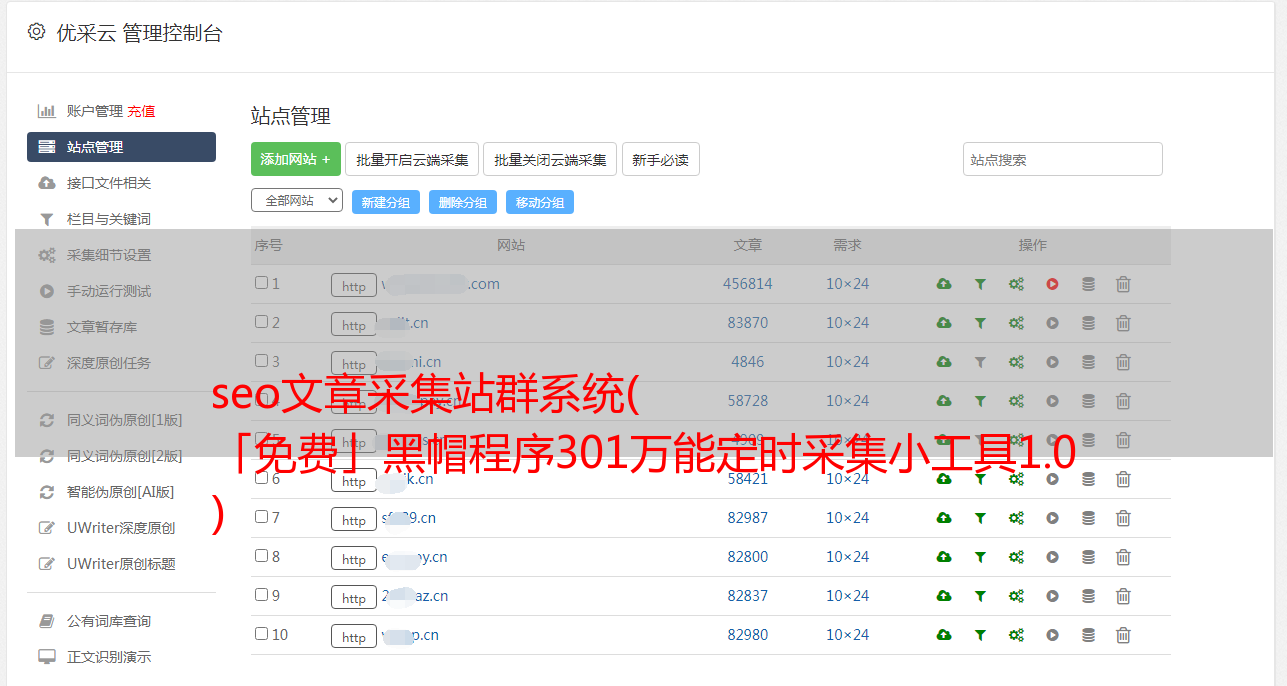Click cloud upload icon in row 8

944,557
